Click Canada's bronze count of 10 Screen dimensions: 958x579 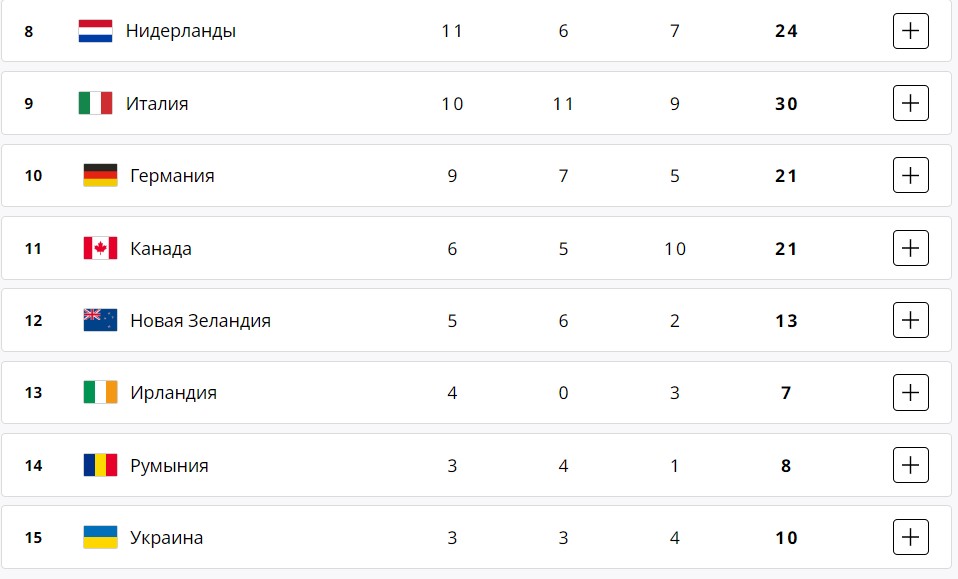675,249
